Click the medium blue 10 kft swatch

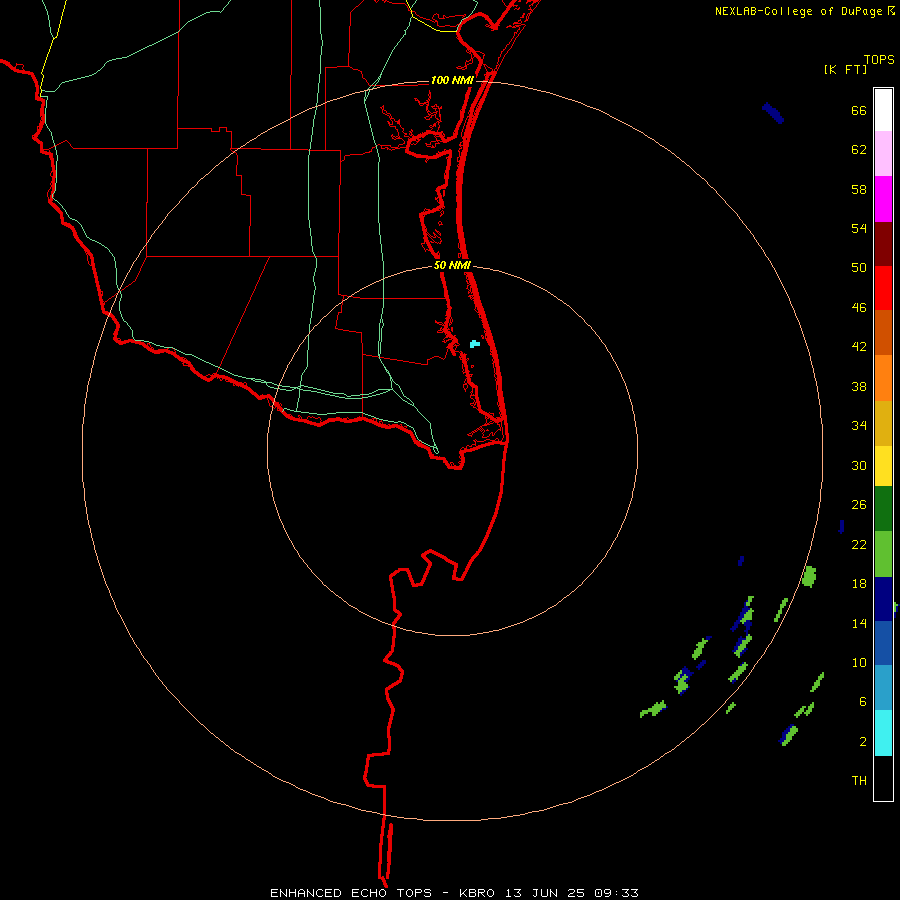883,643
